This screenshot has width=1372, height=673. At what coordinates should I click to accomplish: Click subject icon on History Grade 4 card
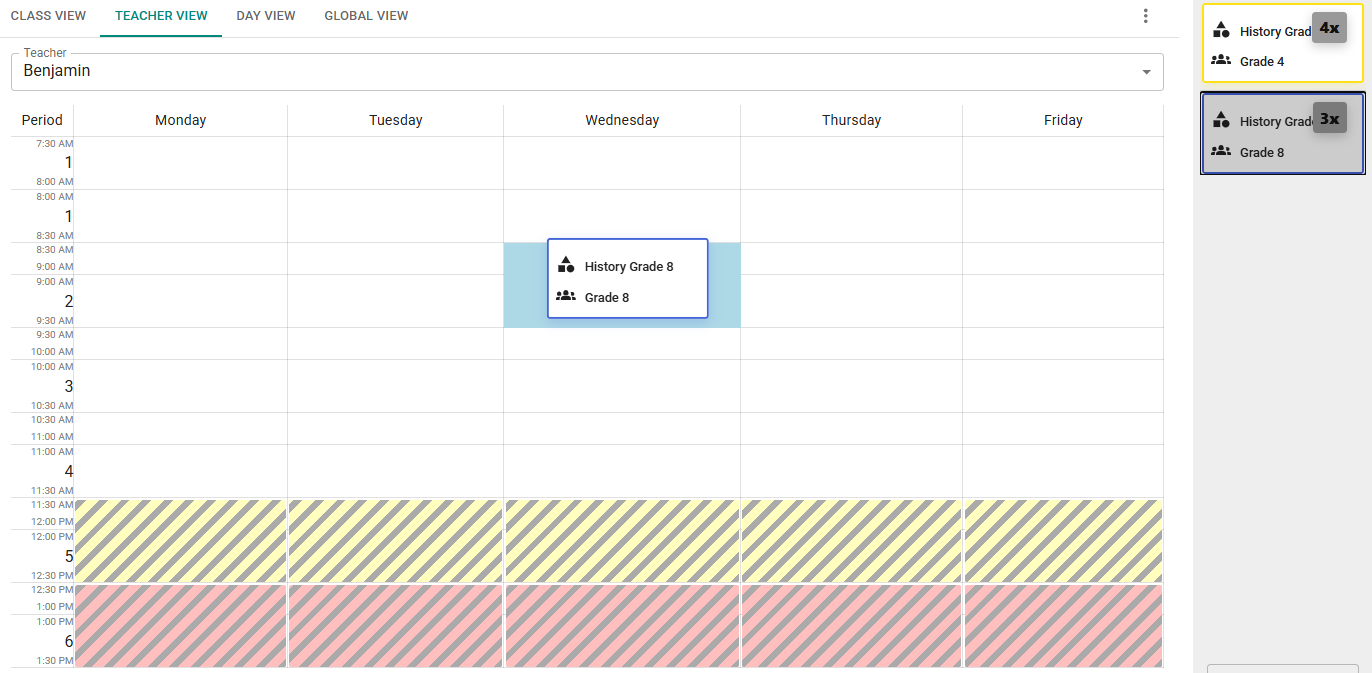pyautogui.click(x=1221, y=30)
